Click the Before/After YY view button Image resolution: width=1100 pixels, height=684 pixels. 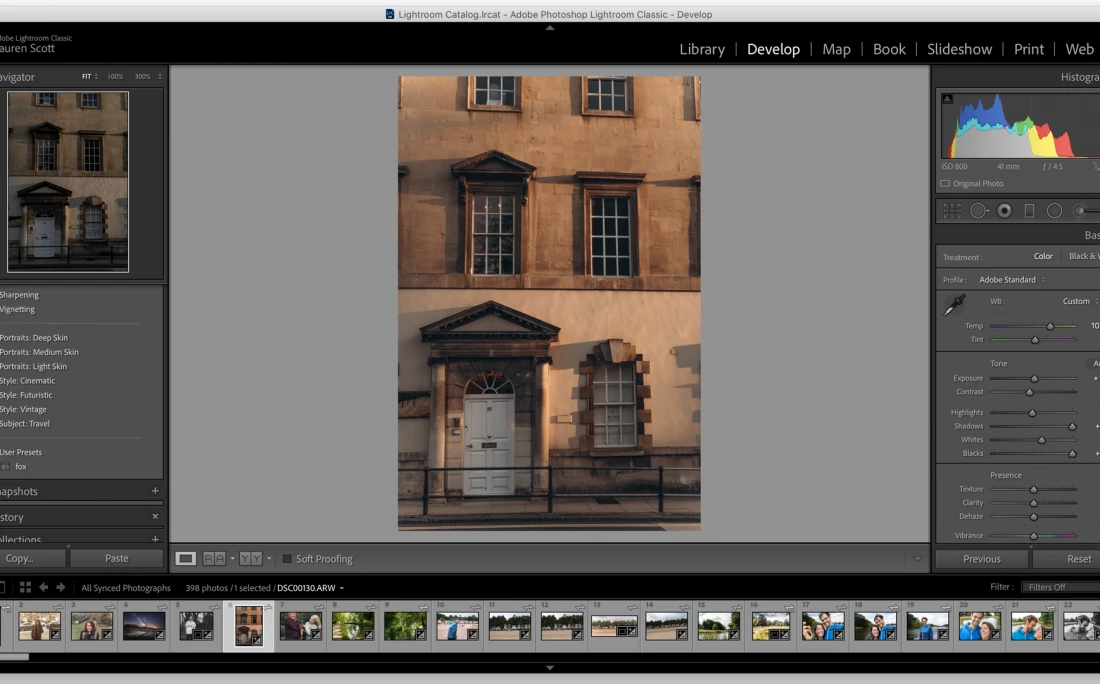click(x=250, y=559)
